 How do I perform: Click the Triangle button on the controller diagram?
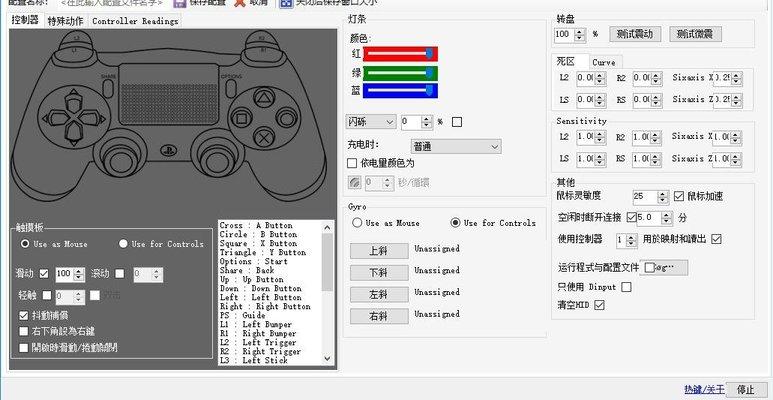[263, 99]
